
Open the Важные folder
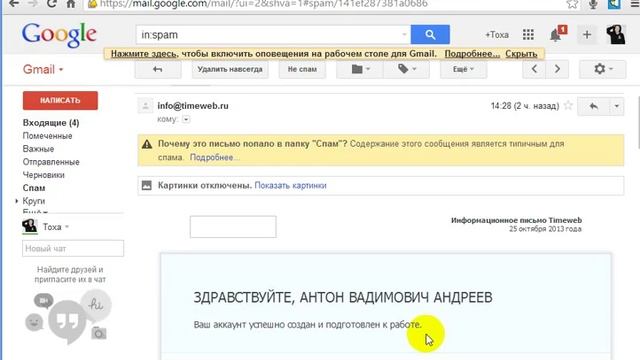(38, 149)
